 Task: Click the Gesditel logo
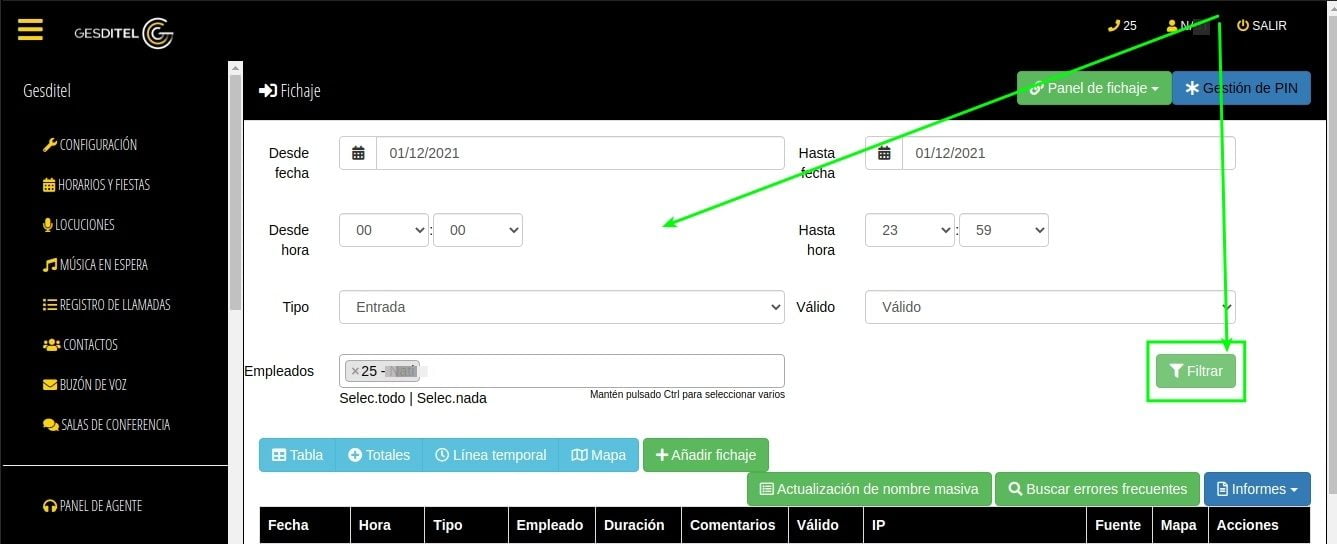124,33
